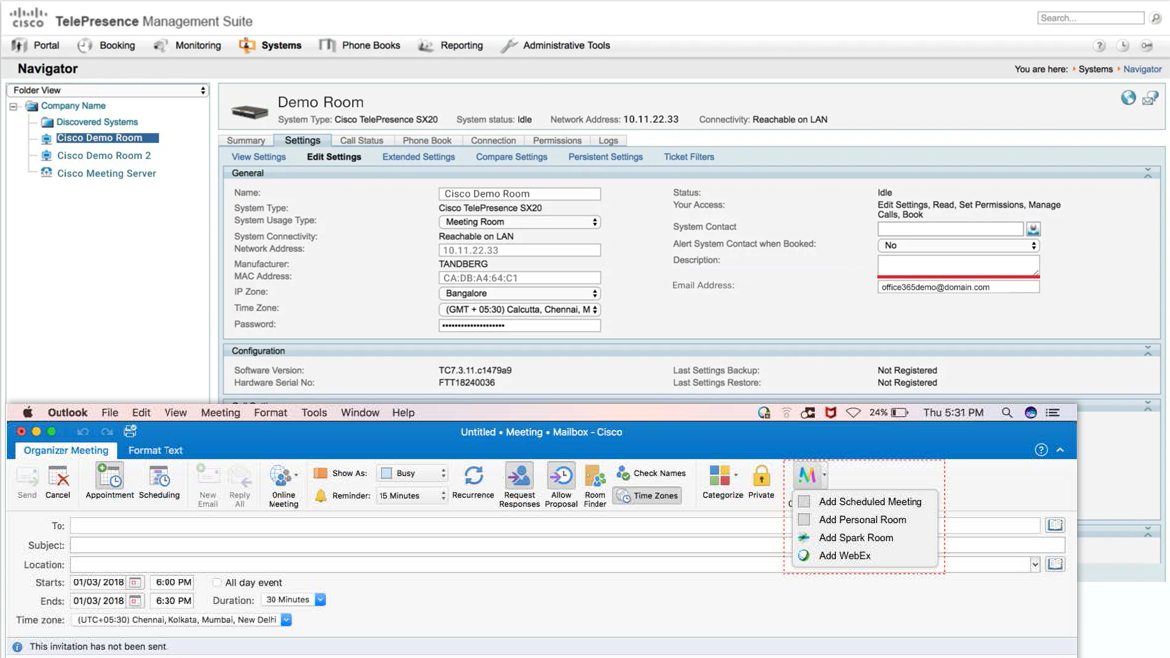Open the Tools menu in Outlook
This screenshot has width=1170, height=658.
314,412
